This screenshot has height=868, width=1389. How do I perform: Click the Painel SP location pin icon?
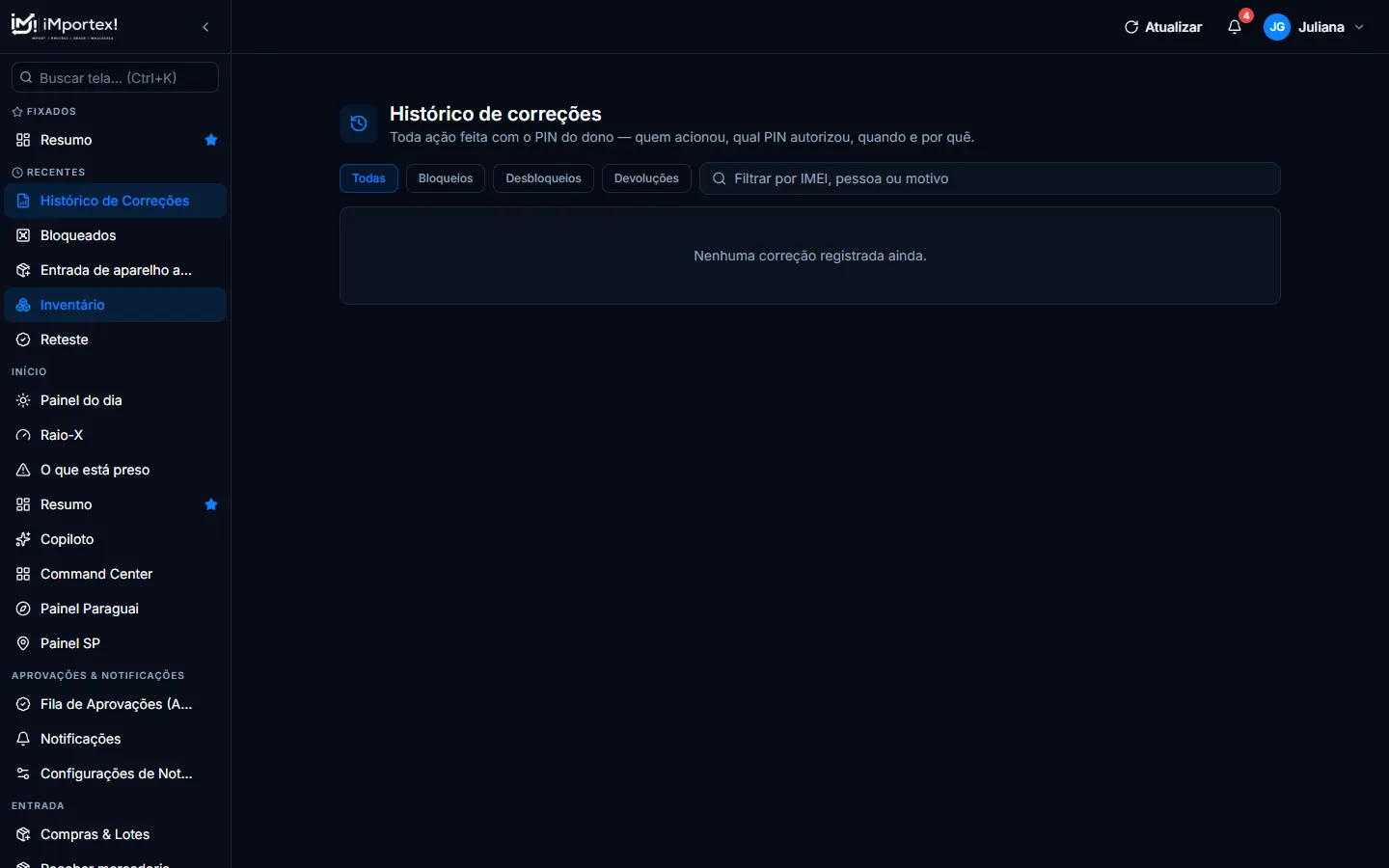click(x=23, y=643)
